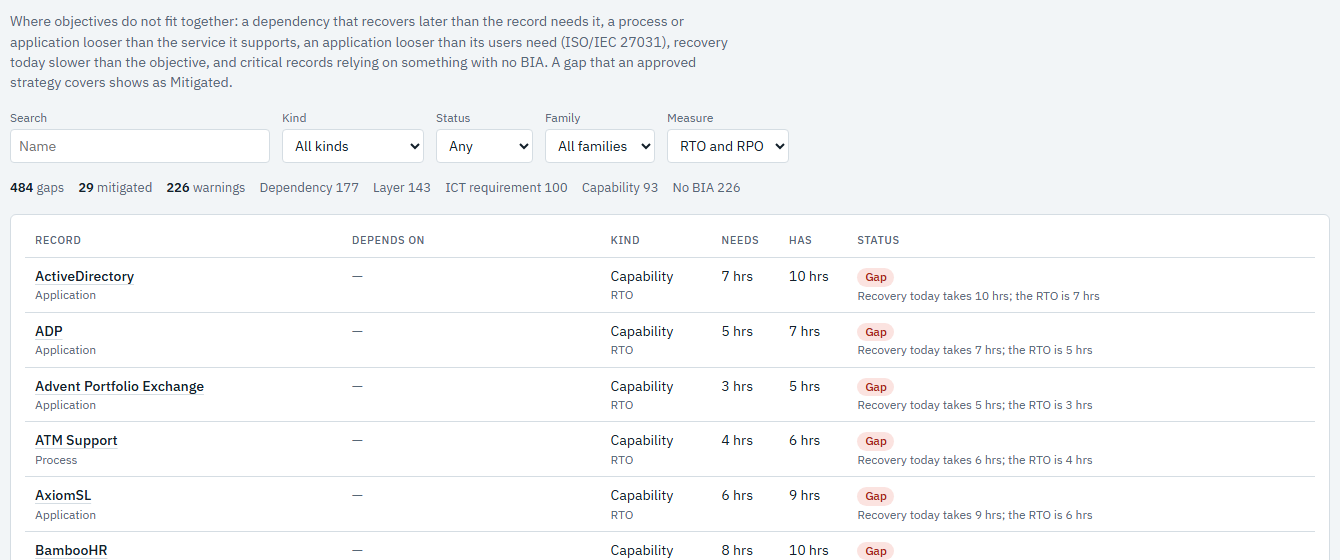This screenshot has height=560, width=1340.
Task: Click the Gap badge in AxiomSL row
Action: [x=875, y=496]
